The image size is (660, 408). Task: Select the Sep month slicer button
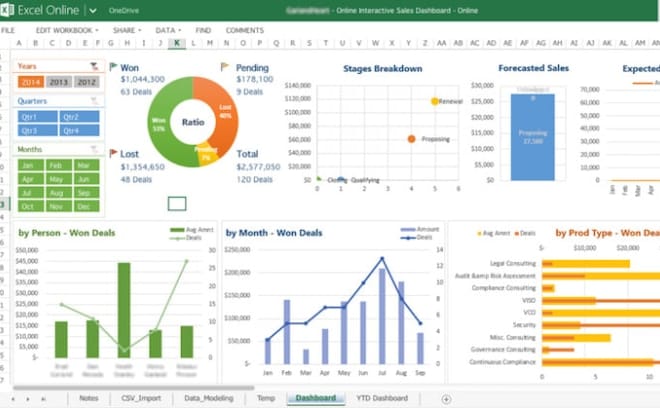click(x=87, y=193)
